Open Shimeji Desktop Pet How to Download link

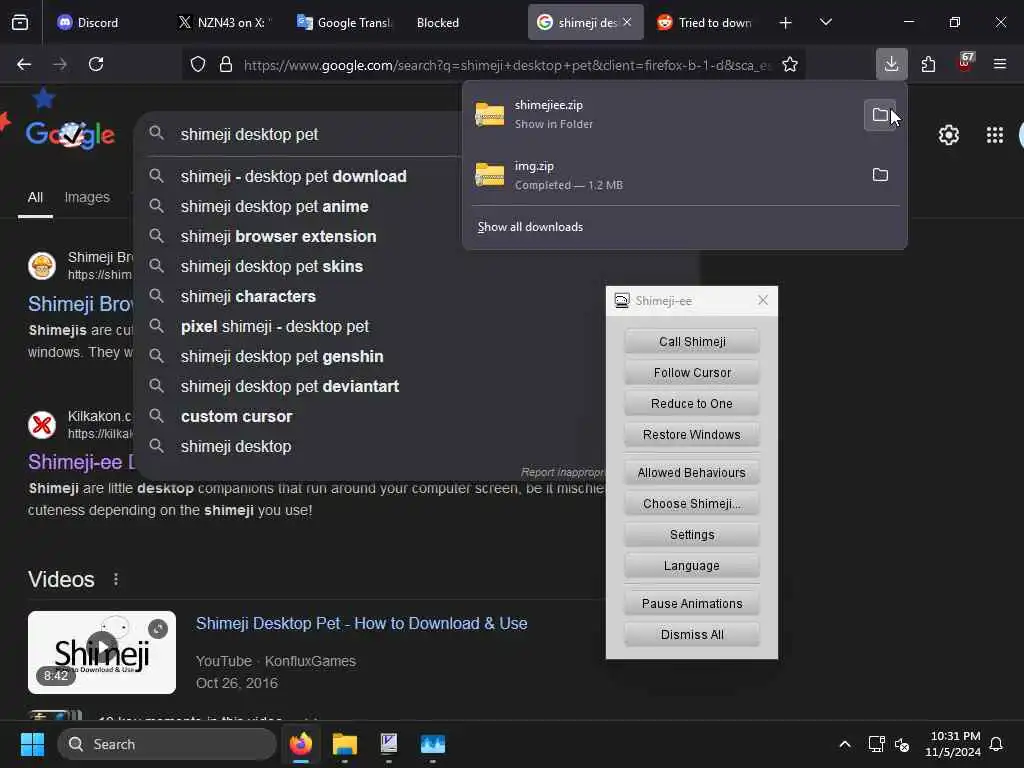[x=361, y=624]
